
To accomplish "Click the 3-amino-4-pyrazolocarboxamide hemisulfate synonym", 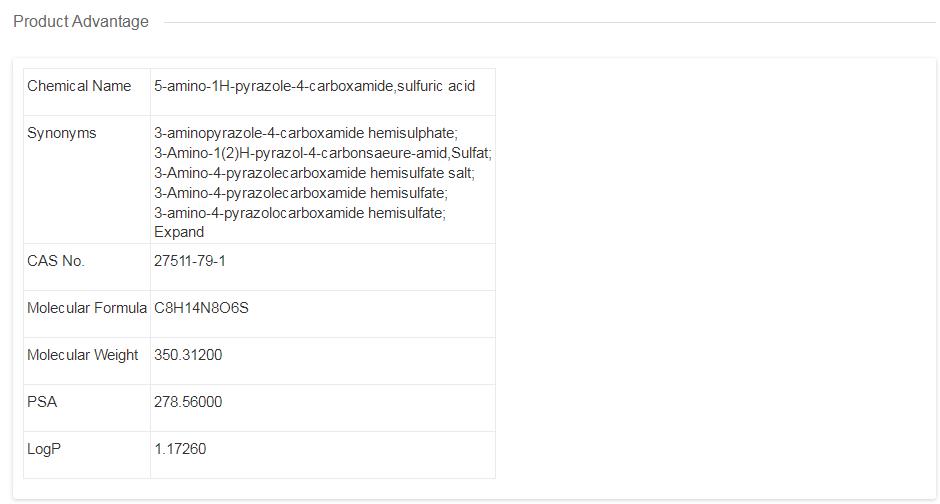I will click(300, 212).
